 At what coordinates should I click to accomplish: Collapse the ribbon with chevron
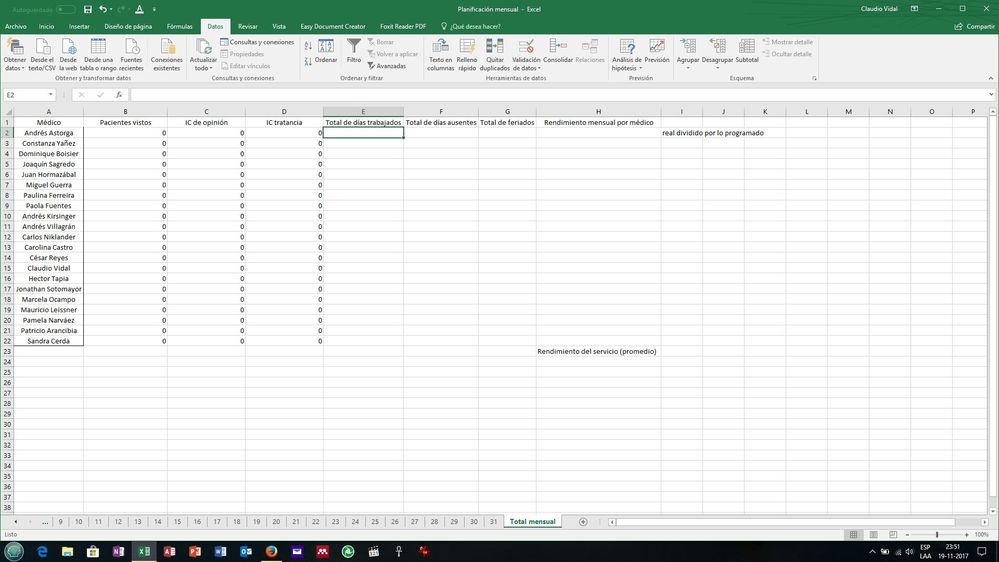tap(991, 78)
